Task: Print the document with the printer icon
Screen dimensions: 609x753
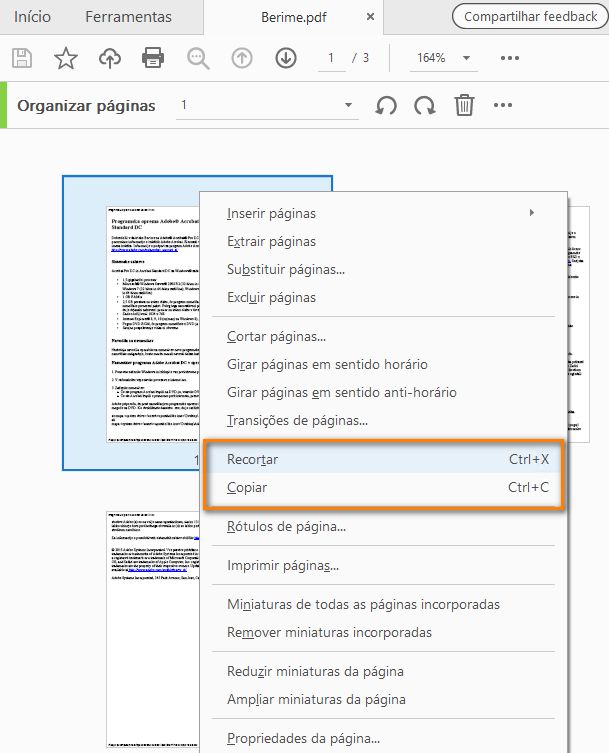Action: click(x=153, y=58)
